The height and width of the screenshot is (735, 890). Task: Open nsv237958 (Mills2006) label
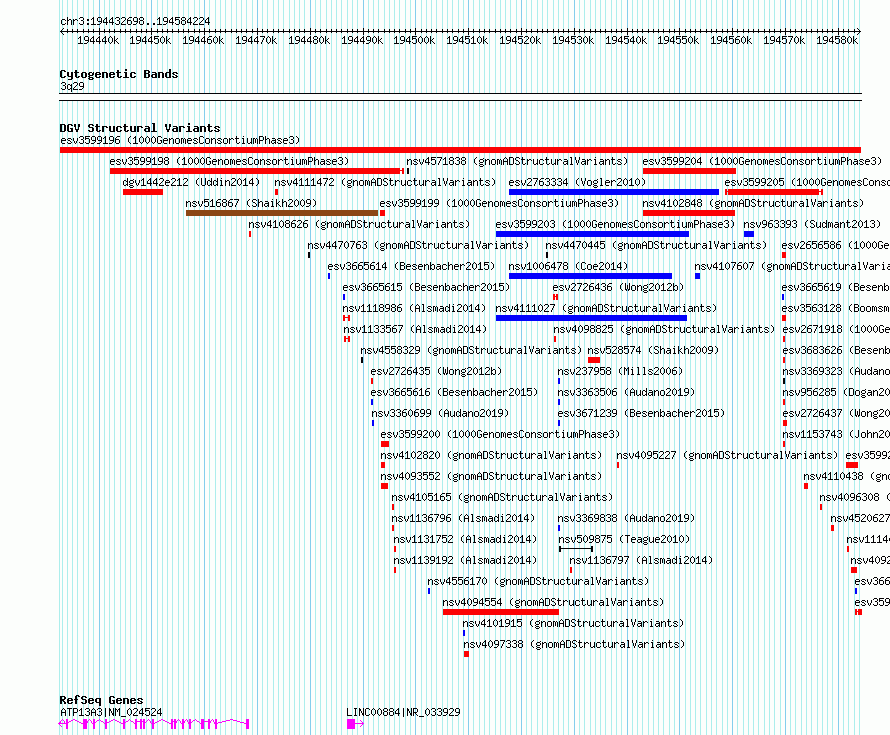[620, 371]
